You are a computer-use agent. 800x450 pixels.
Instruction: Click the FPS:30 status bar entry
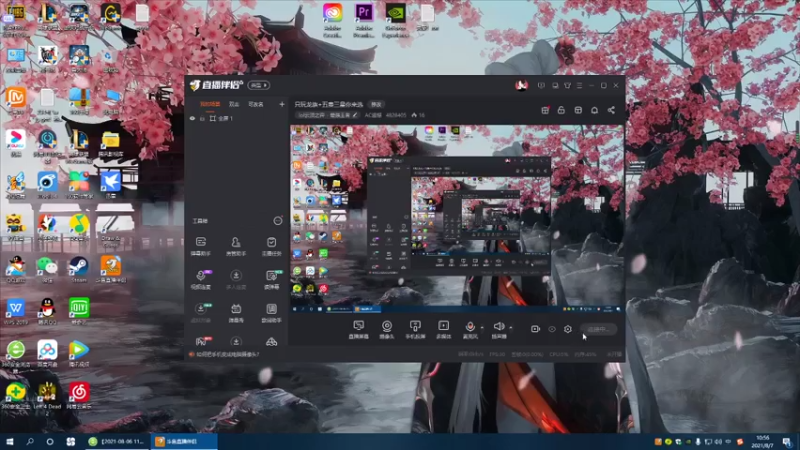[497, 354]
